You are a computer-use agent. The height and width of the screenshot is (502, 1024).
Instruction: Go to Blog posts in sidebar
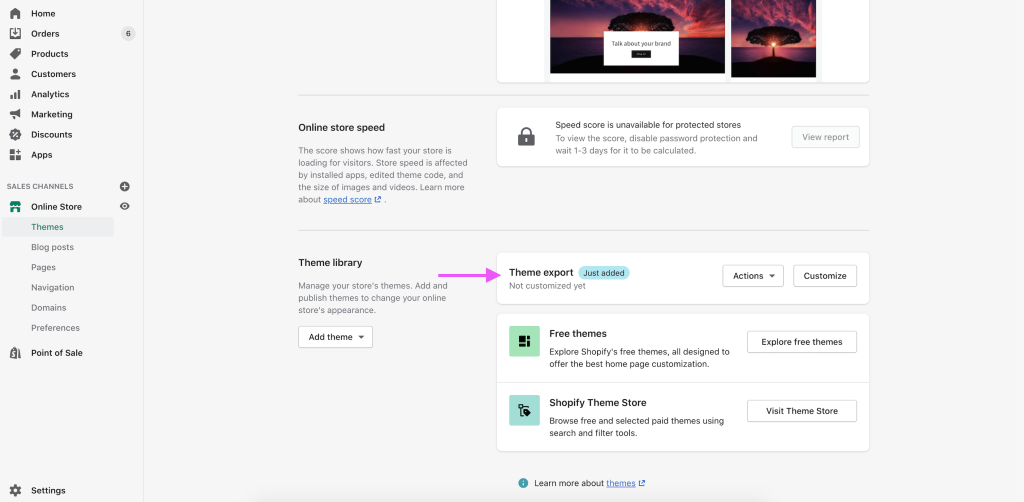tap(52, 247)
